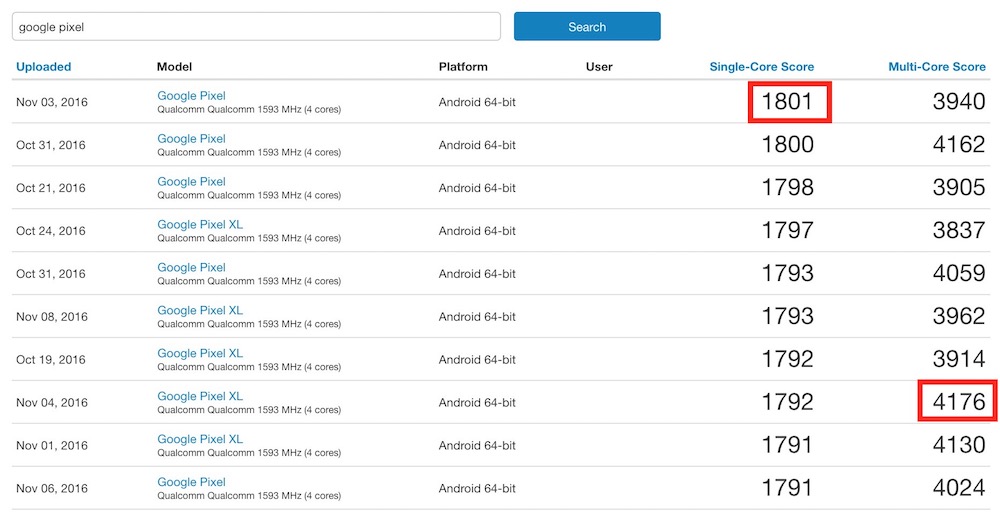Open Google Pixel result from Oct 21, 2016
This screenshot has width=1000, height=514.
pyautogui.click(x=191, y=182)
